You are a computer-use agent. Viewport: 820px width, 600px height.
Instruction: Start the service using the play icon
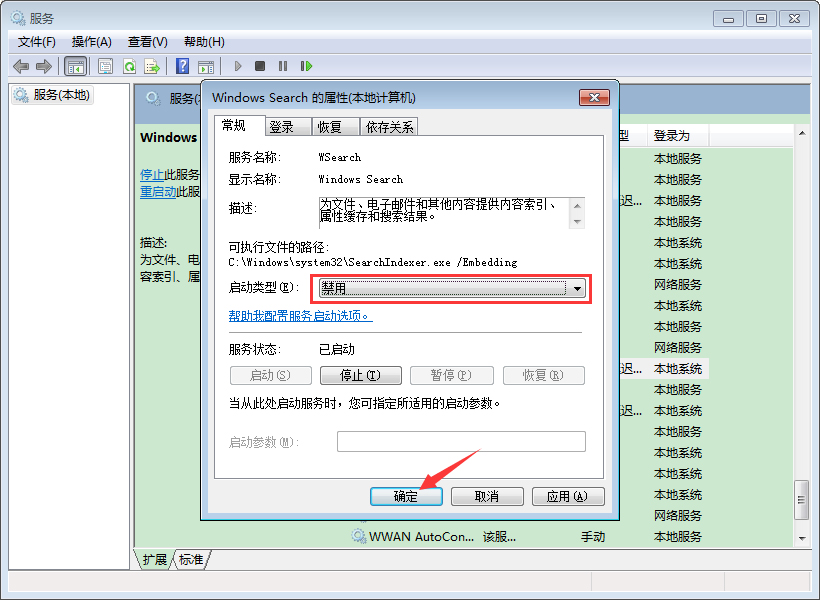pos(238,65)
